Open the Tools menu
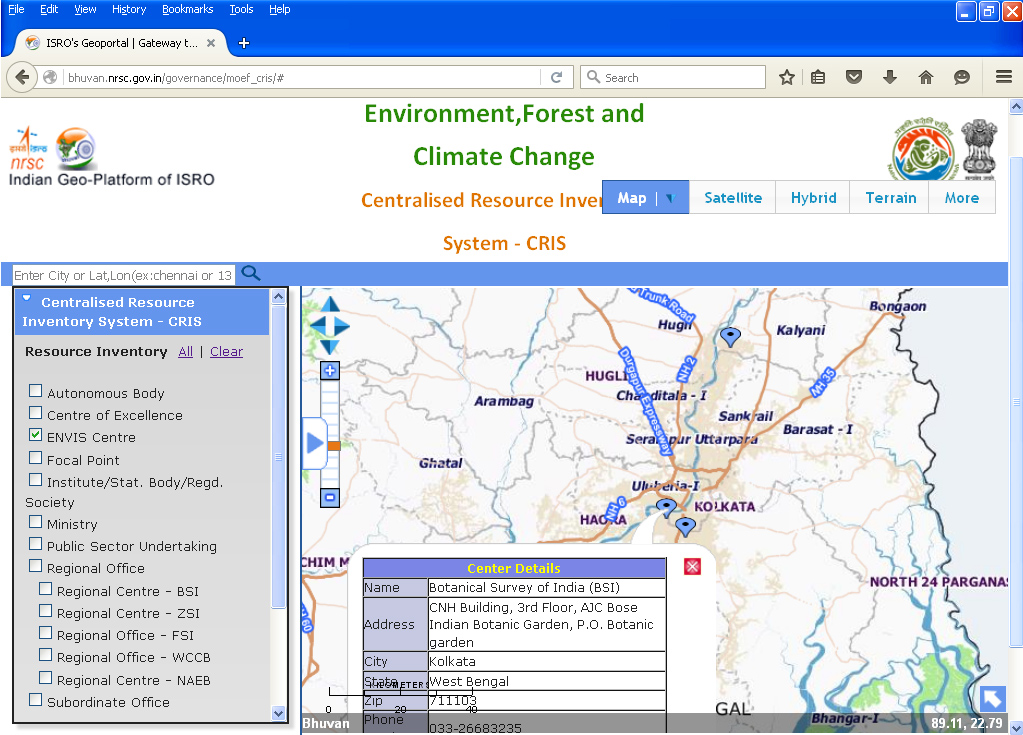Viewport: 1023px width, 735px height. [241, 9]
